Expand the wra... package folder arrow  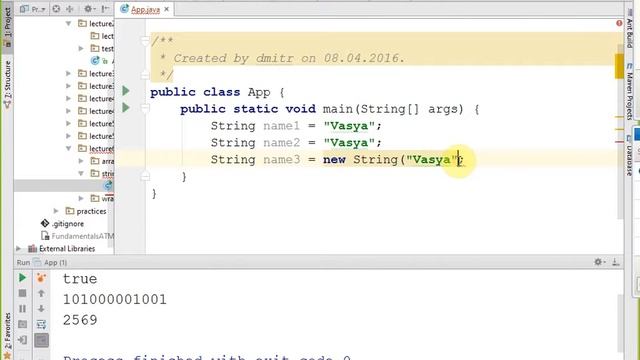81,198
